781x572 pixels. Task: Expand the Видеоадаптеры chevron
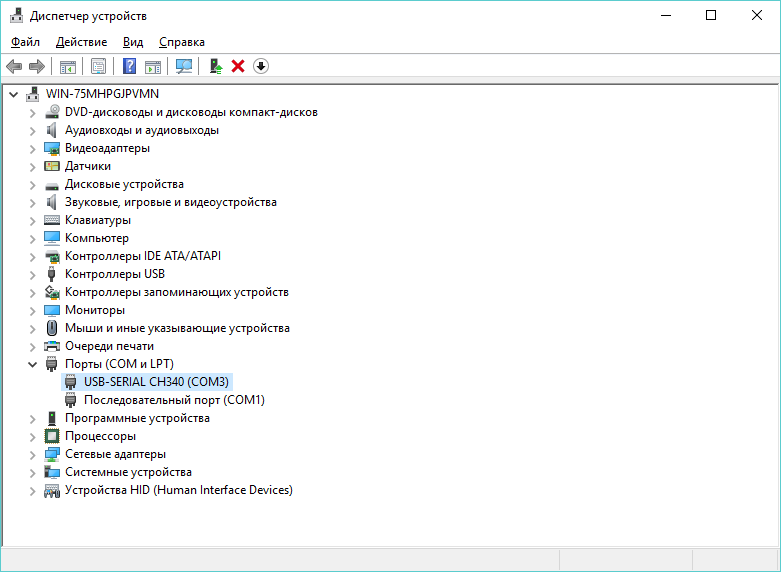click(x=32, y=149)
